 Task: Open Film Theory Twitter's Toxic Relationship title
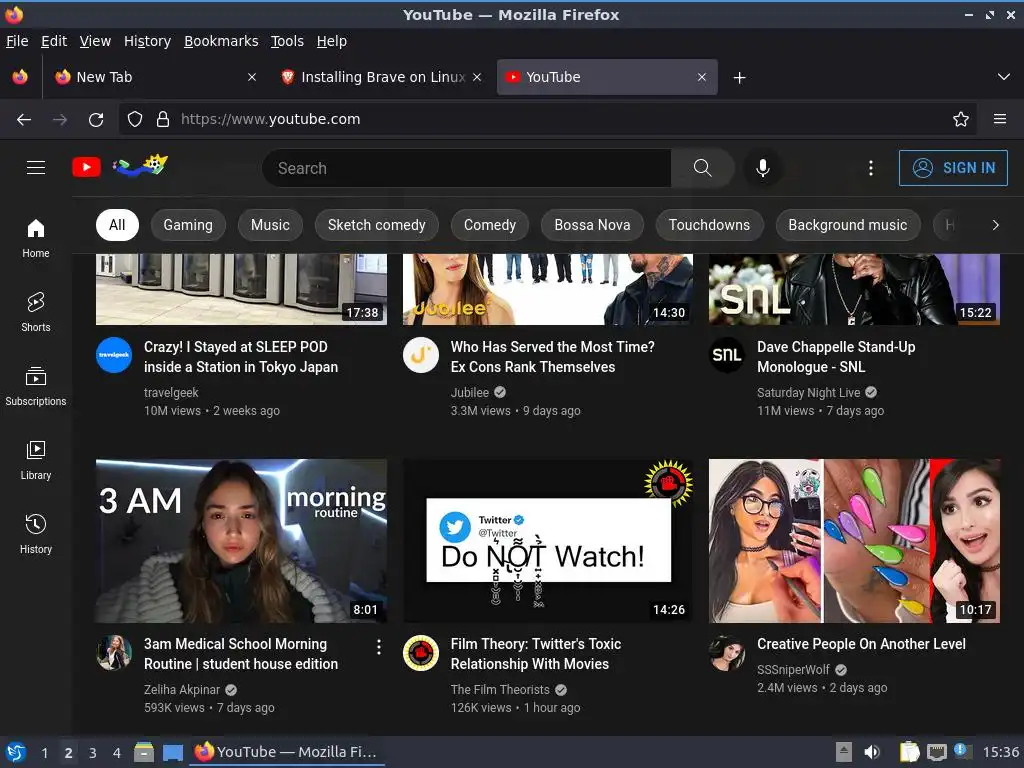tap(536, 654)
